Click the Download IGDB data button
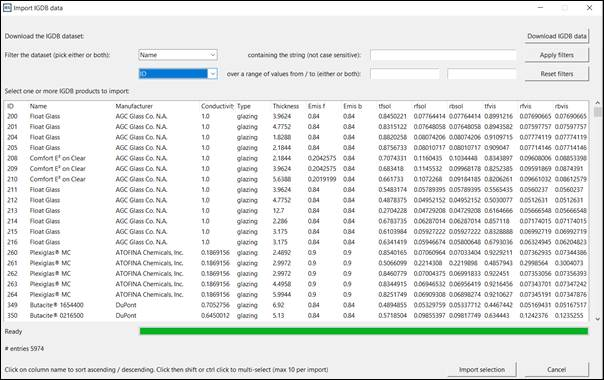604x380 pixels. coord(557,36)
